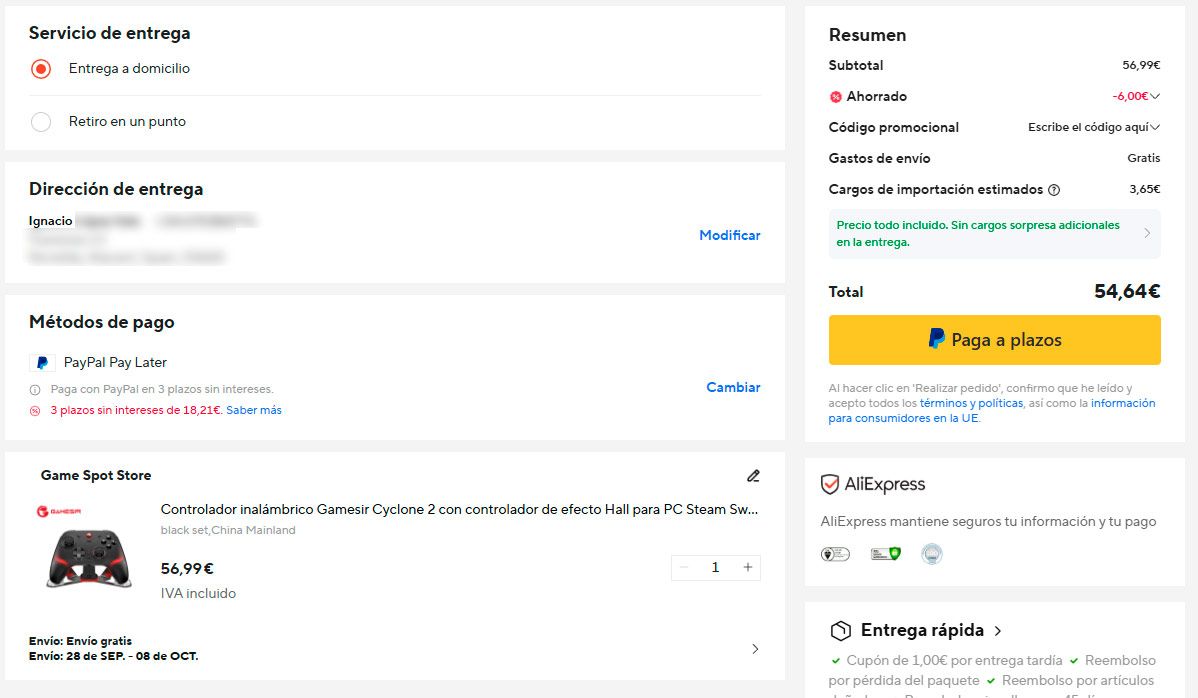Expand Entrega rápida details chevron

(997, 631)
